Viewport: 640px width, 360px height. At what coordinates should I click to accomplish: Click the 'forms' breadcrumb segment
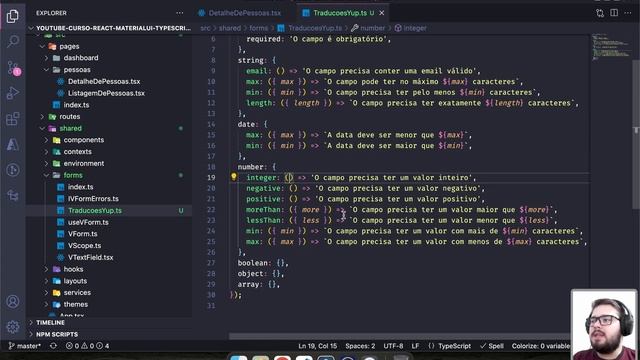(x=259, y=28)
